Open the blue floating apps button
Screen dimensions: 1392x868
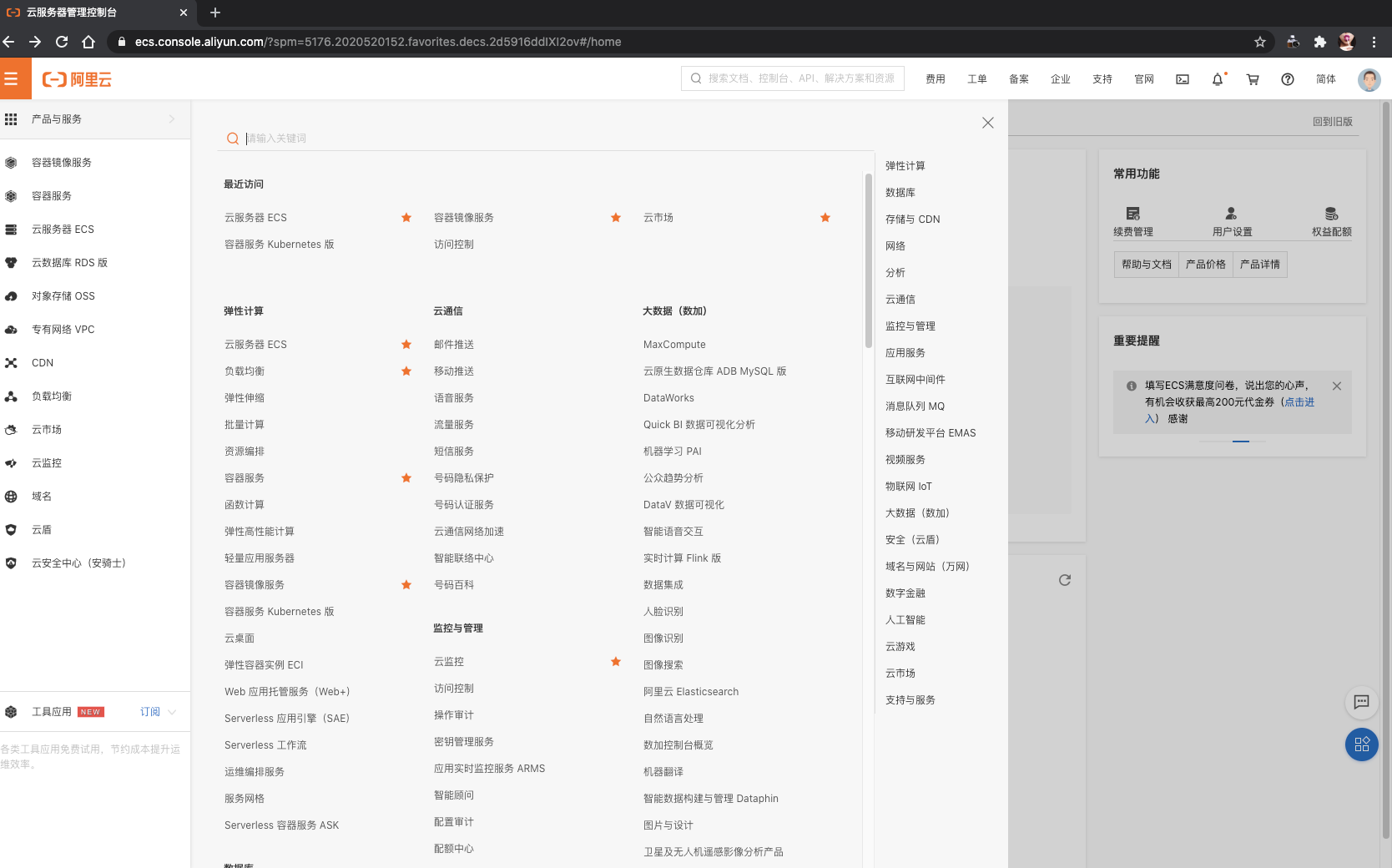(1361, 744)
